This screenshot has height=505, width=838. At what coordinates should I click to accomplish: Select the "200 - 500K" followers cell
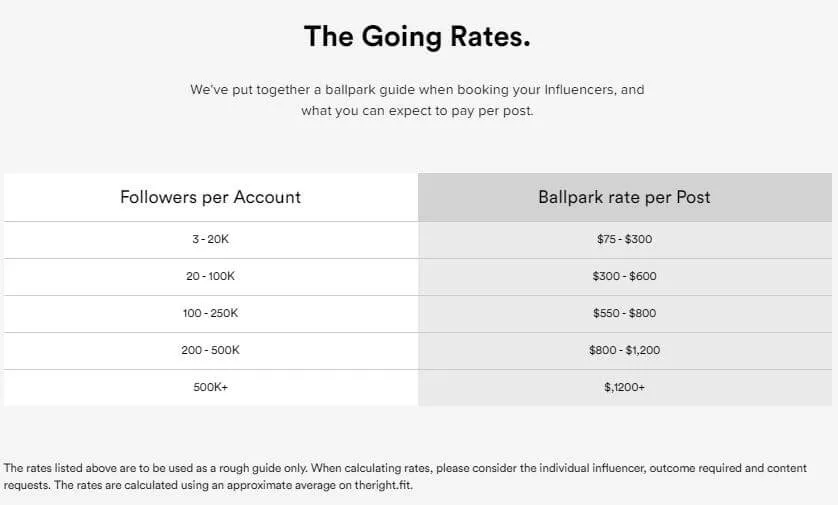click(210, 350)
